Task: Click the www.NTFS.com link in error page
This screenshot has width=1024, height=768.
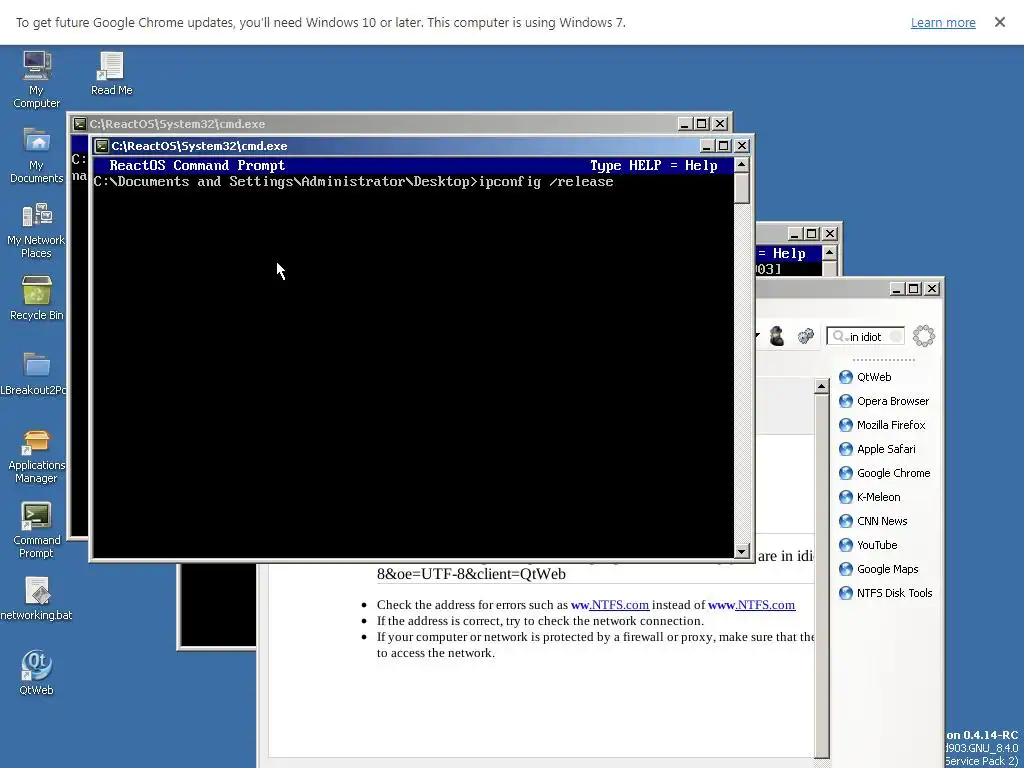Action: point(752,605)
